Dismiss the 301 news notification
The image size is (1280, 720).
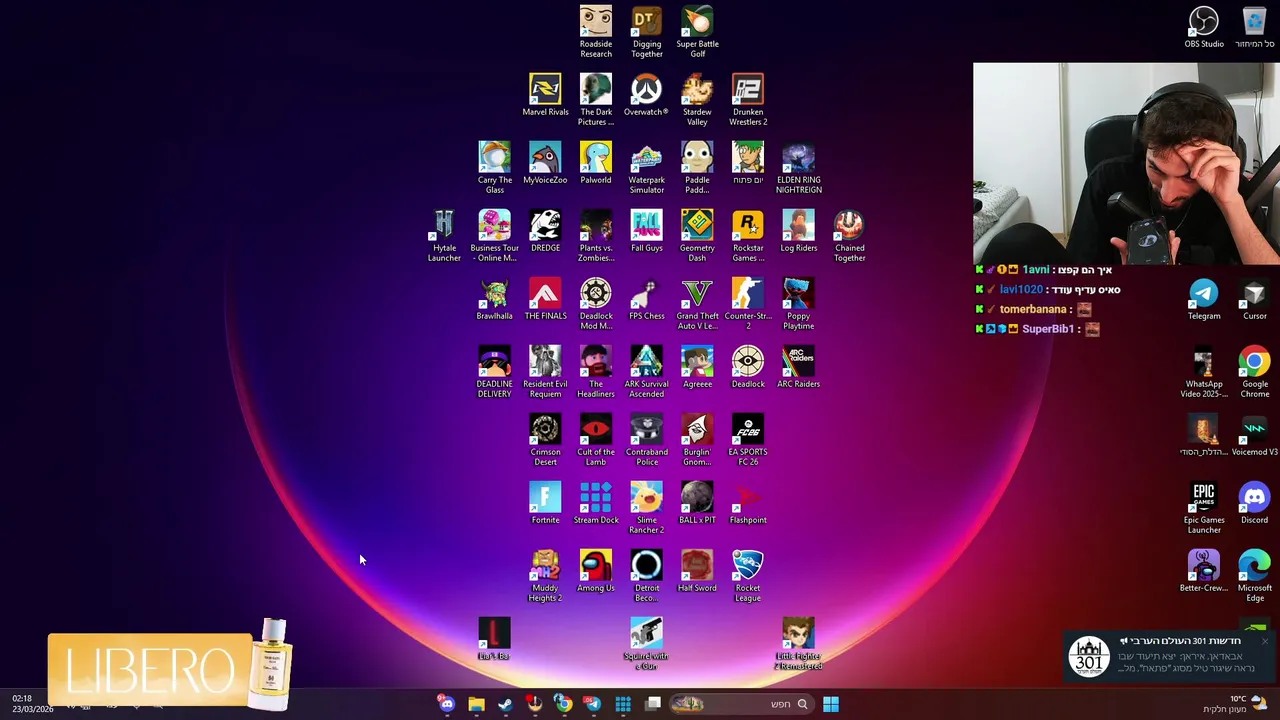(1265, 641)
